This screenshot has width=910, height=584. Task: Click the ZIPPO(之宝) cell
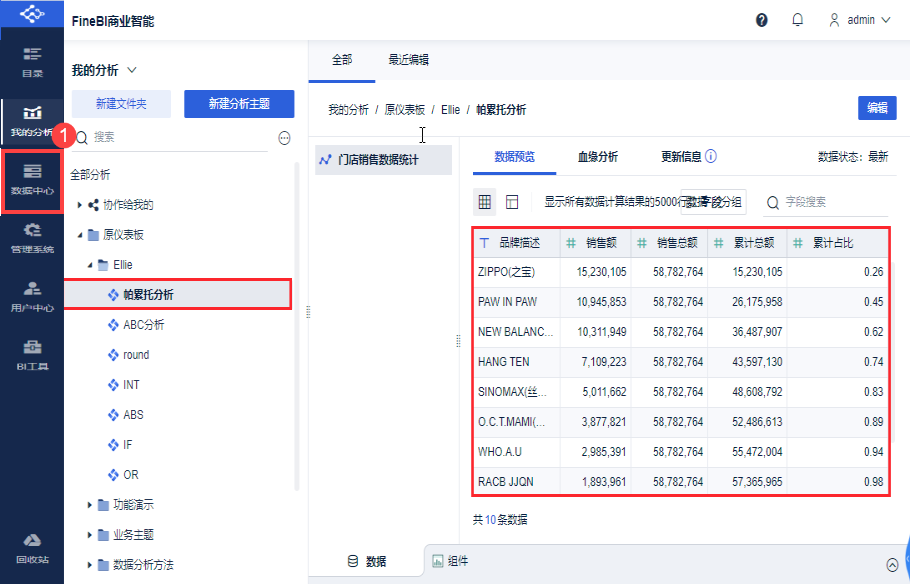coord(517,272)
